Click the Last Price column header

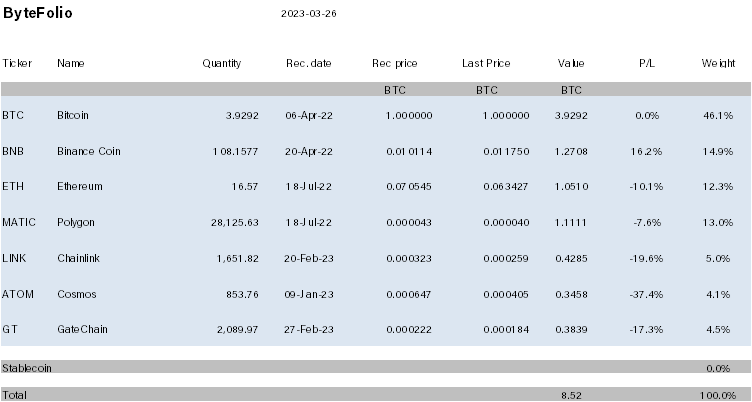click(x=486, y=63)
